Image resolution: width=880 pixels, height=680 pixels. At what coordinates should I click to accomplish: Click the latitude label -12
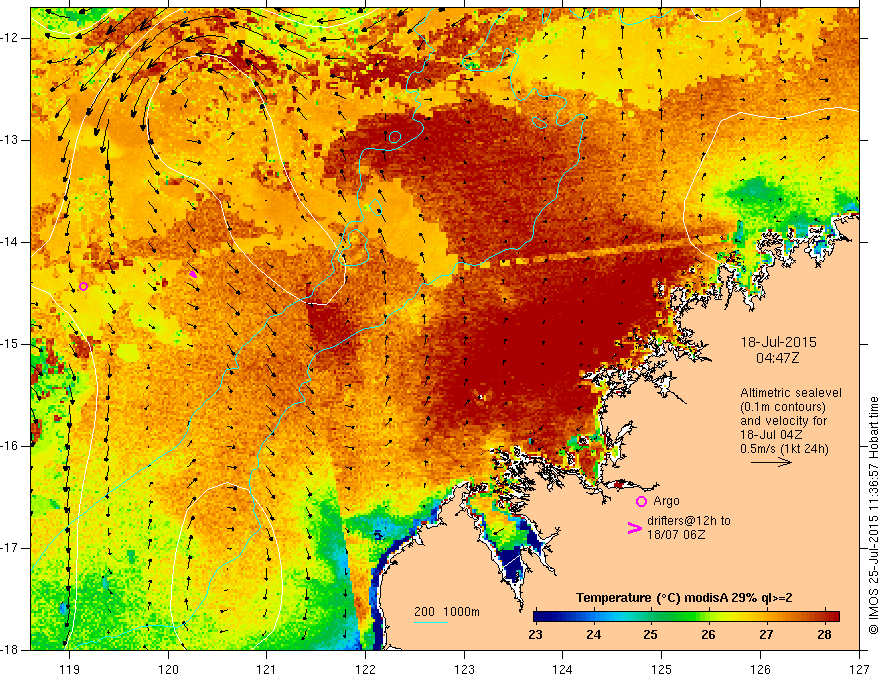10,38
